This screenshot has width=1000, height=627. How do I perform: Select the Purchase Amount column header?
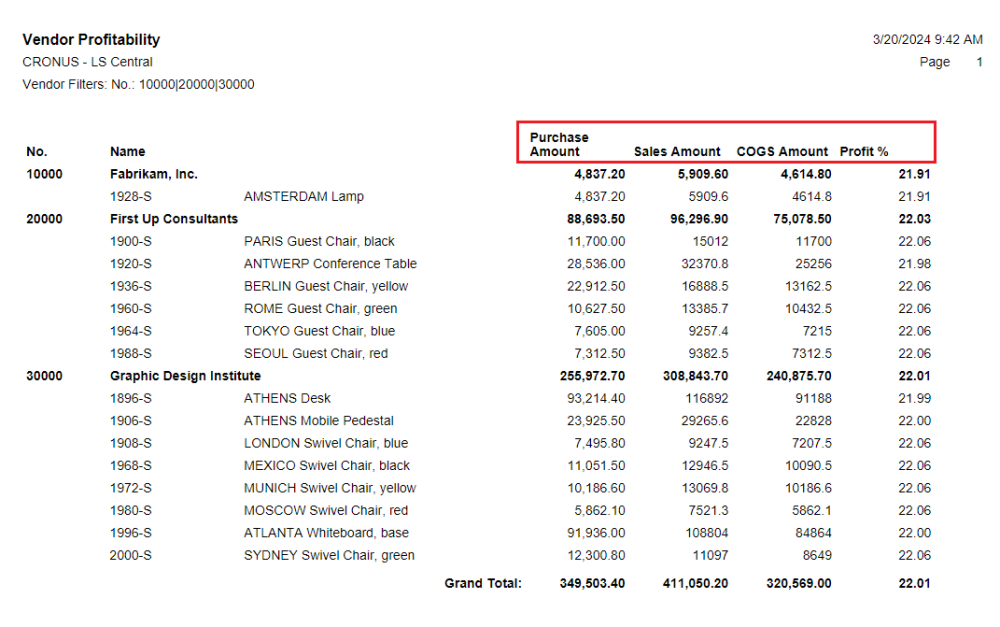(x=559, y=144)
